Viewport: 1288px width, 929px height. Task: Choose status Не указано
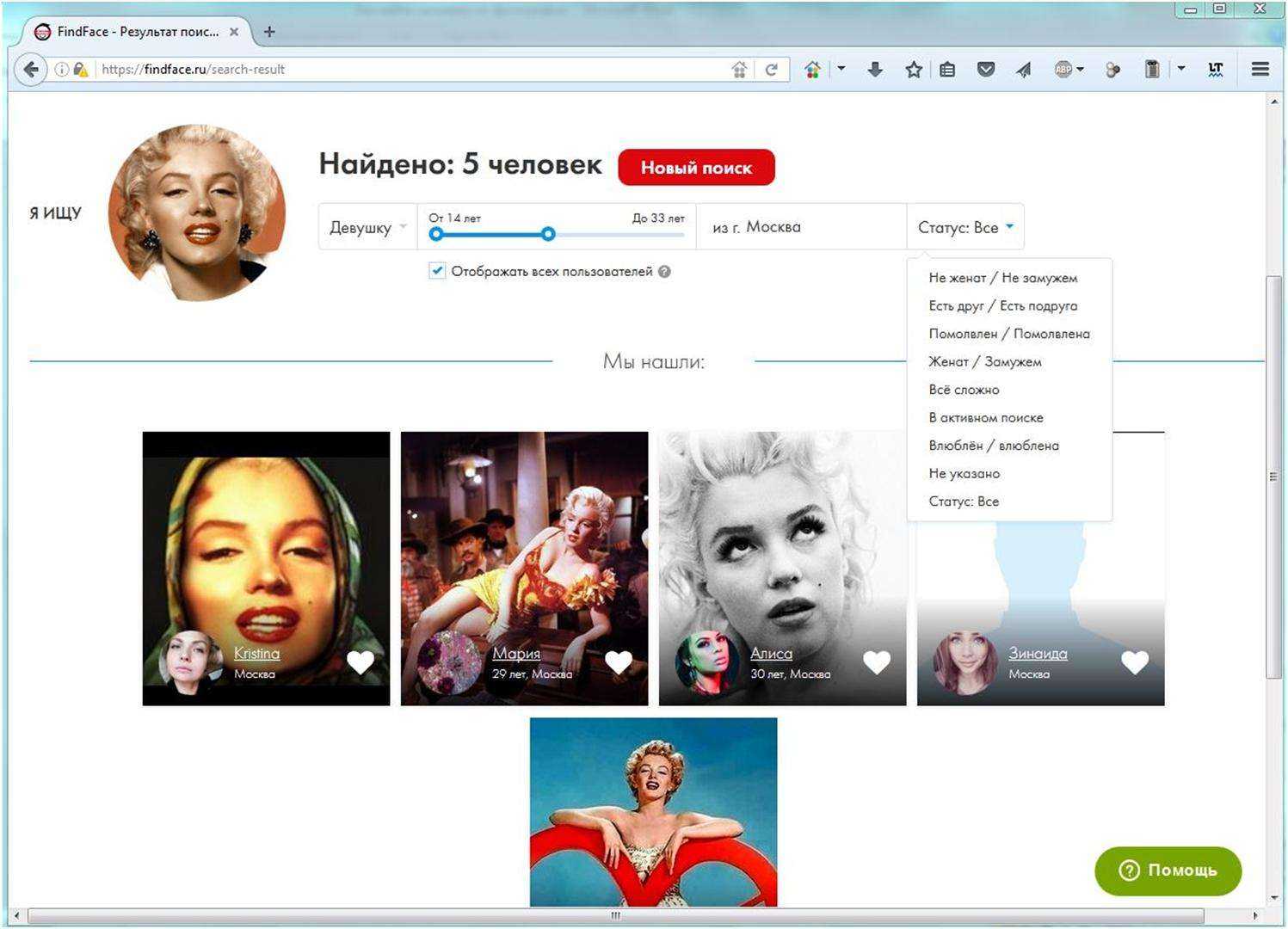pyautogui.click(x=964, y=473)
